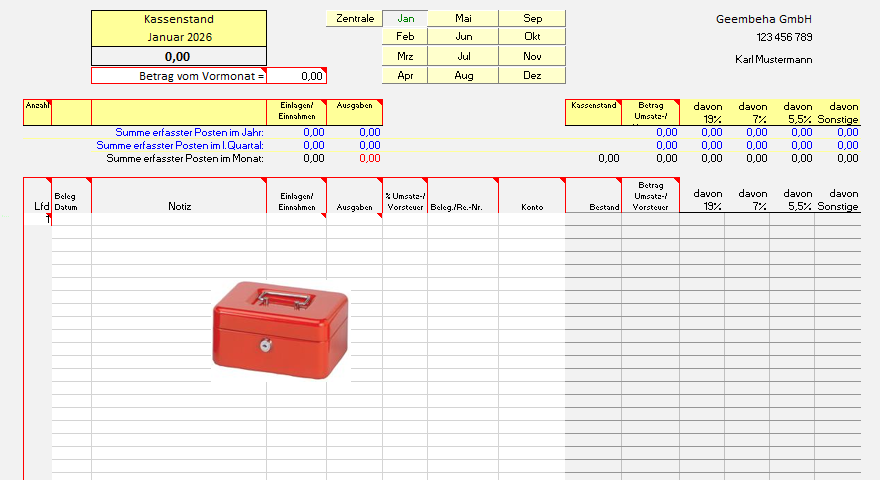Jump to the Jun month sheet

tap(463, 37)
